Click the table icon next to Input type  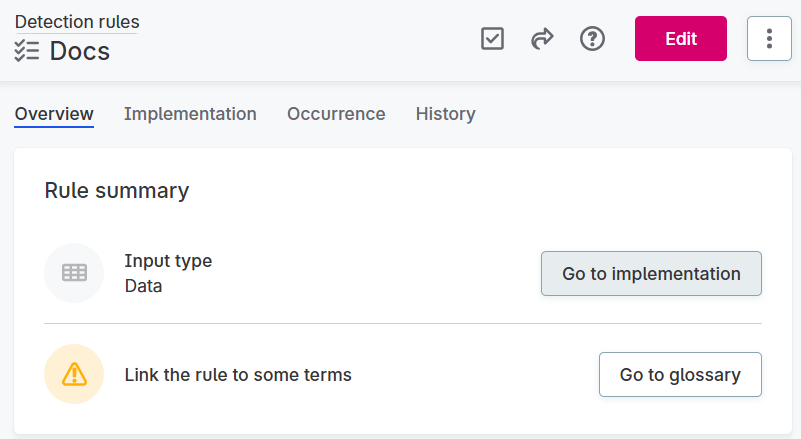coord(74,273)
